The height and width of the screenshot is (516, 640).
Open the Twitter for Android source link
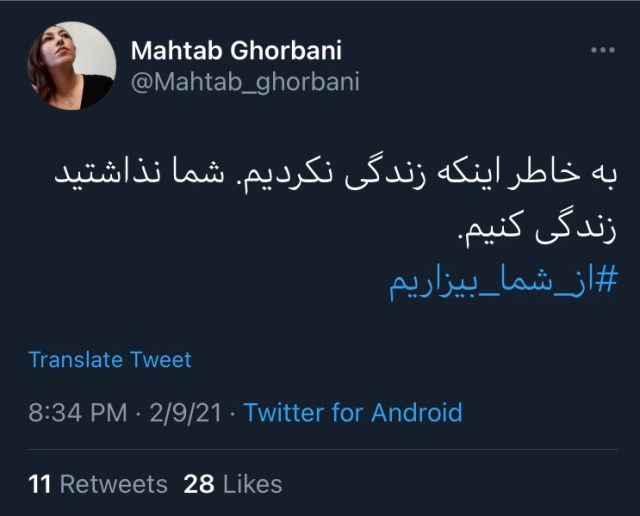click(x=353, y=412)
